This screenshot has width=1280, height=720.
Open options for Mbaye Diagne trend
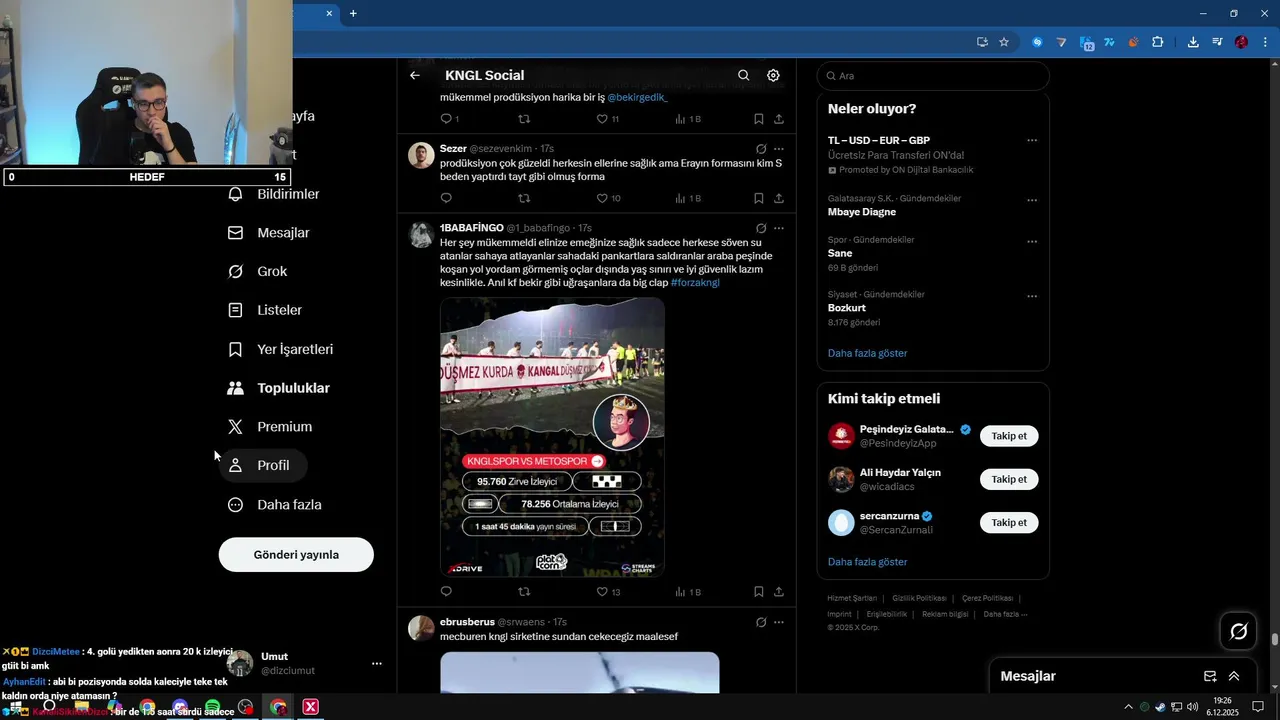(1032, 200)
